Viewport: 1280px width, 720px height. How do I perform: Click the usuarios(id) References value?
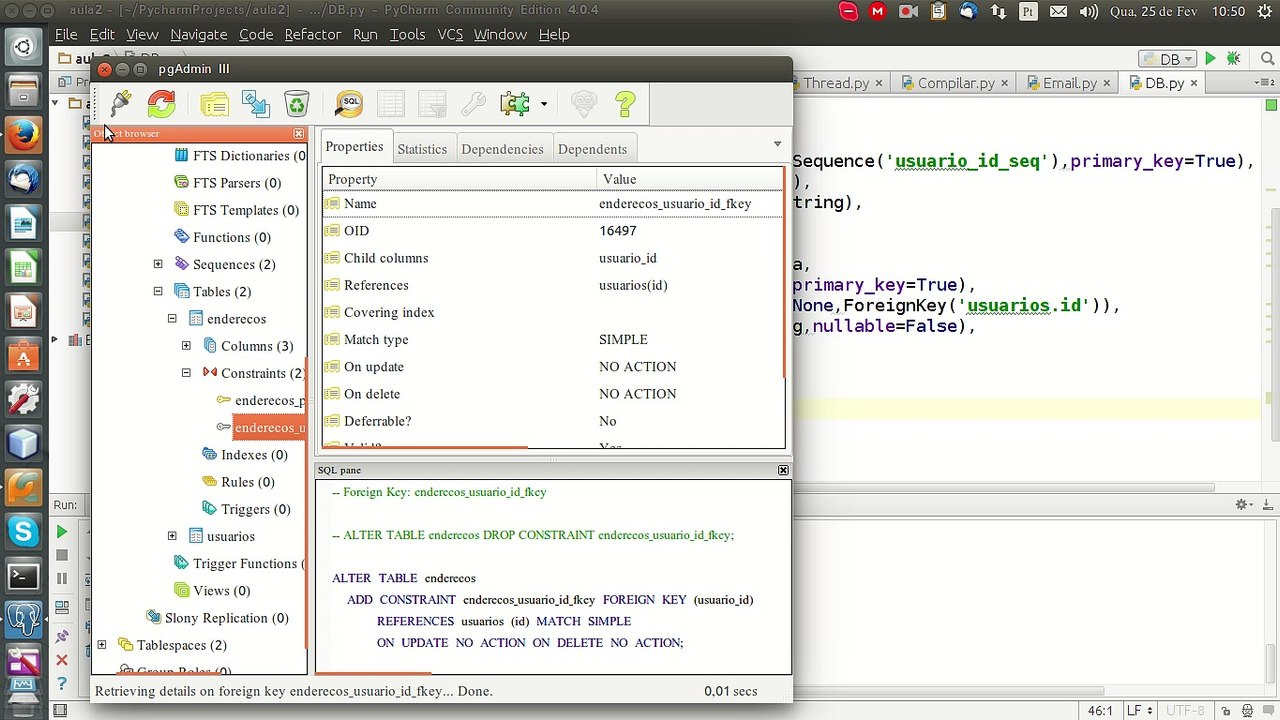(x=633, y=285)
